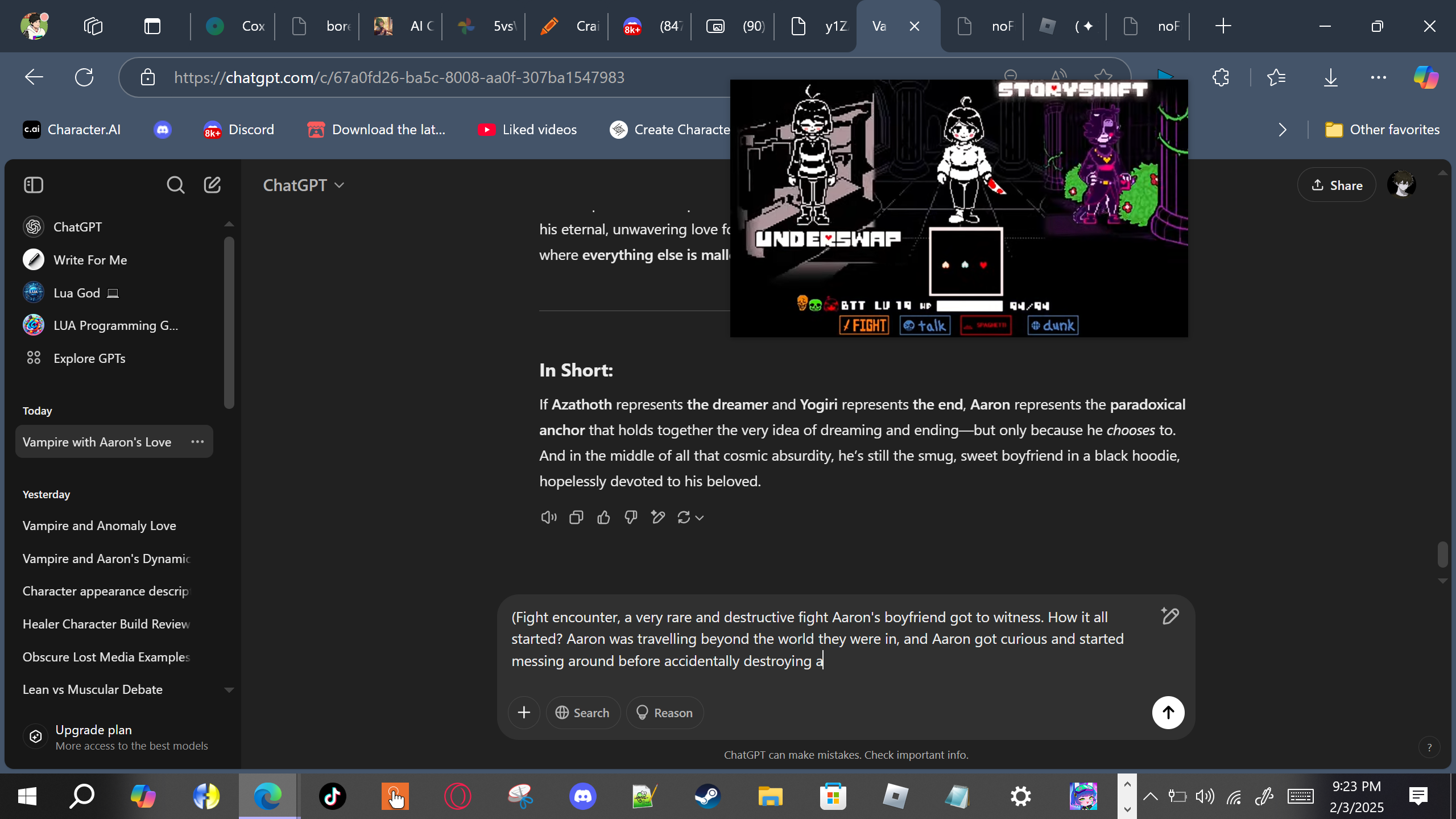Open the Favorites star list icon
The width and height of the screenshot is (1456, 819).
(x=1277, y=77)
